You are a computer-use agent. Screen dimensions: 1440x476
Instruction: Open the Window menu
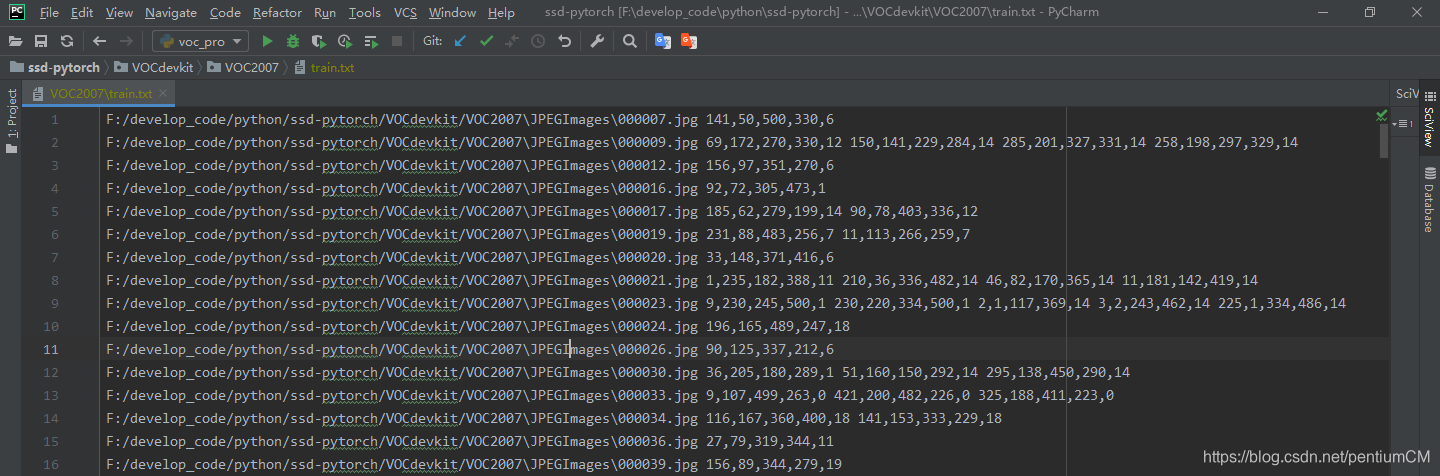[x=452, y=13]
